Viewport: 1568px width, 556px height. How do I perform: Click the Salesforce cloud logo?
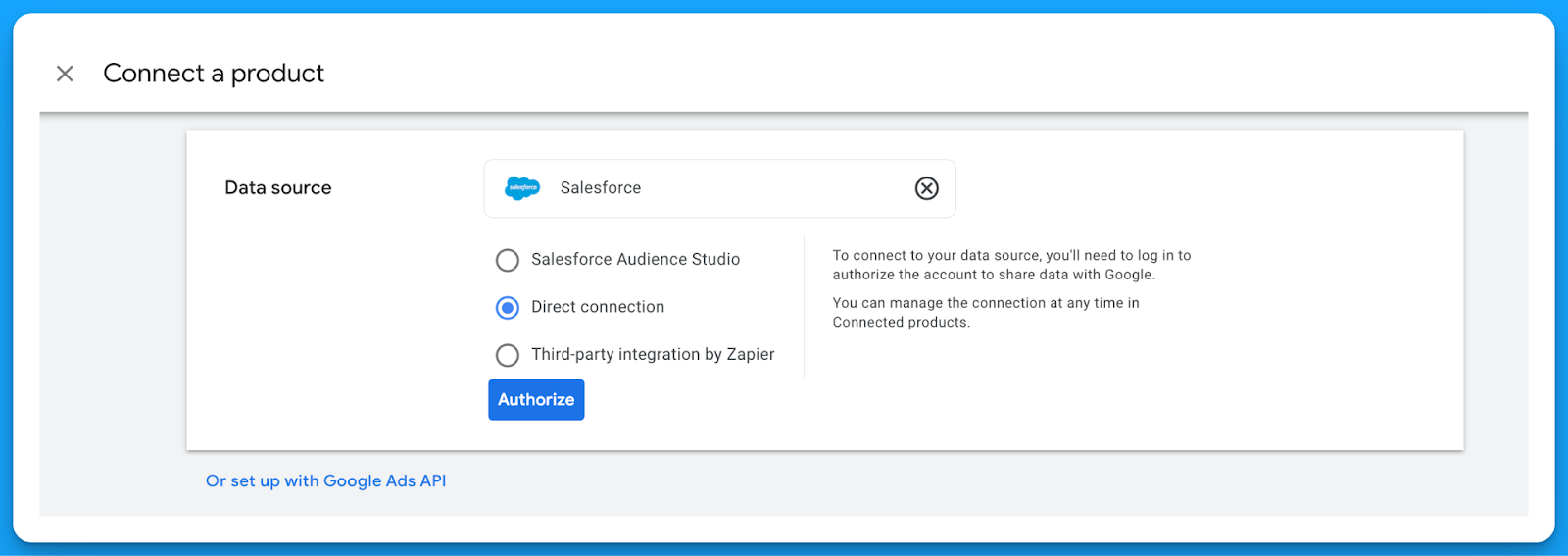click(x=522, y=188)
